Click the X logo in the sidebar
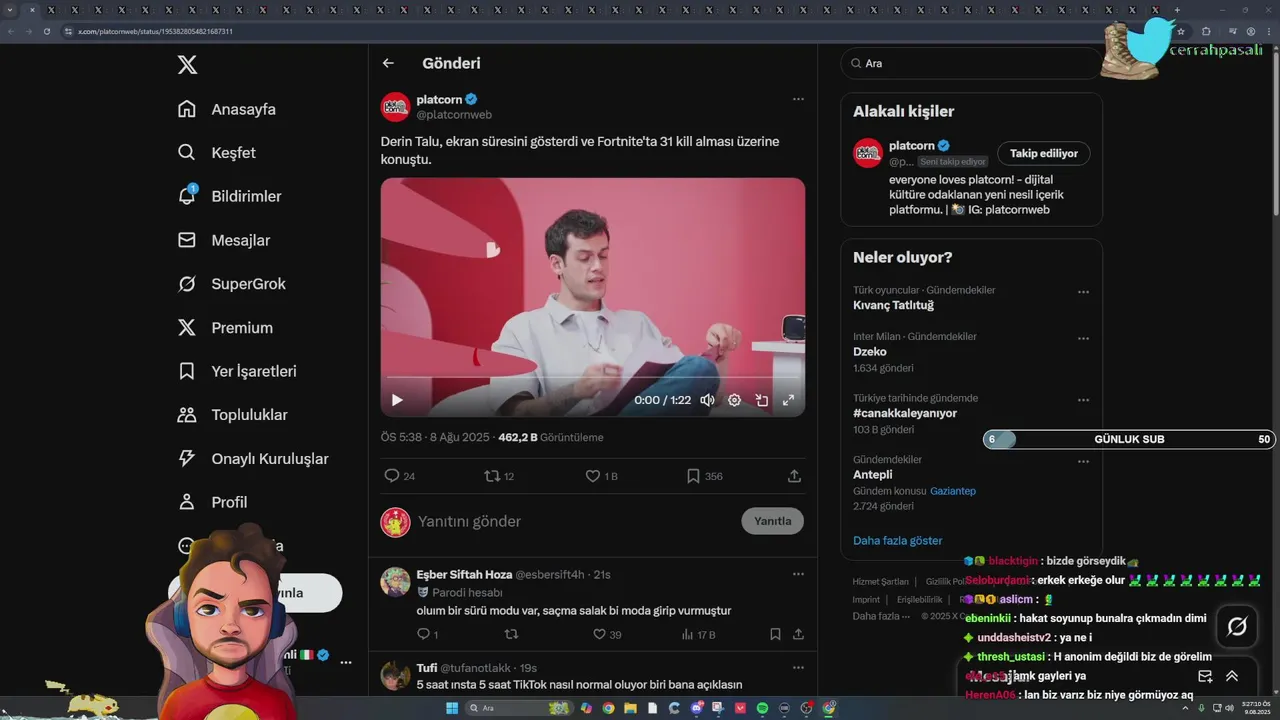The width and height of the screenshot is (1280, 720). click(x=187, y=65)
